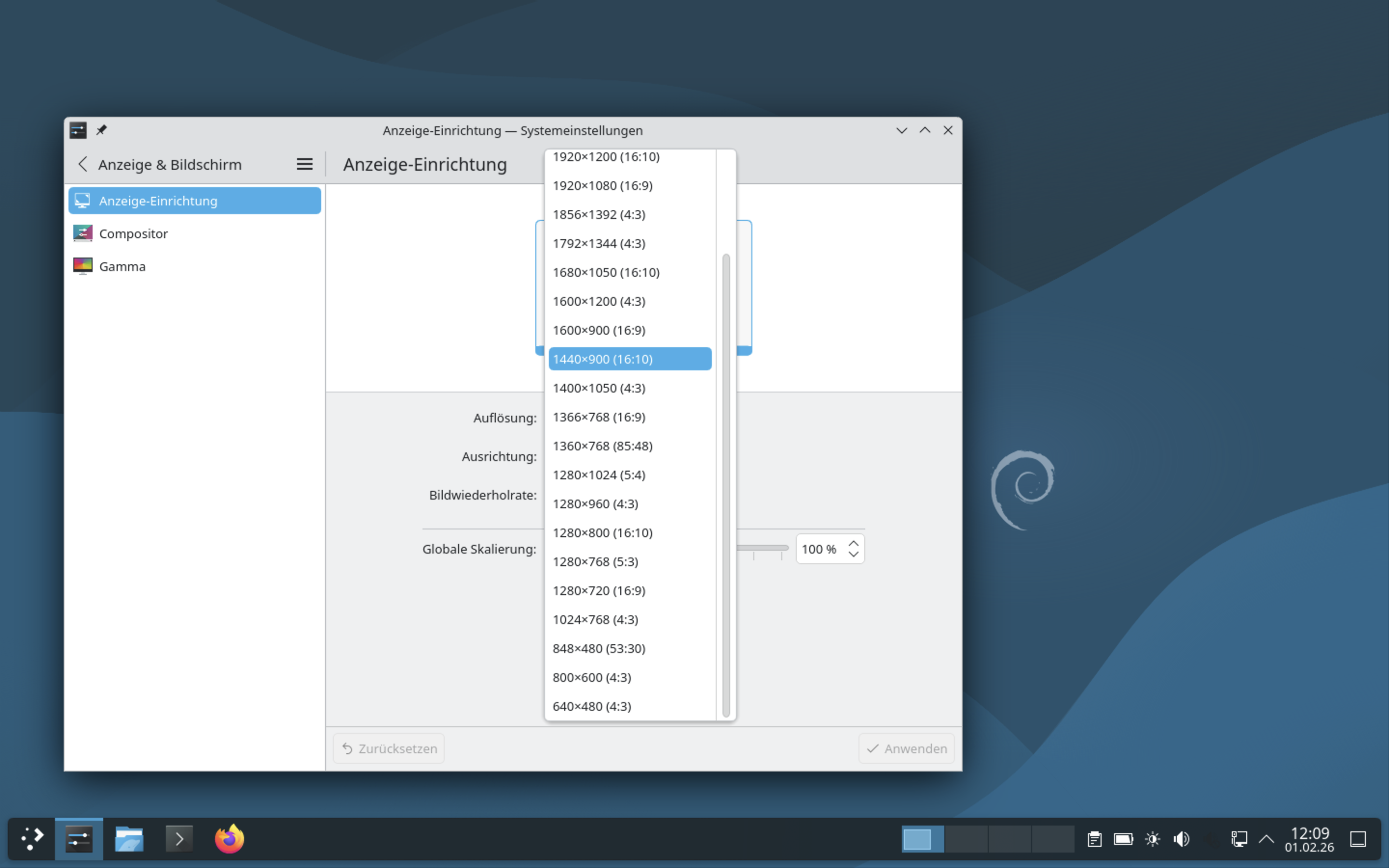Open Compositor settings in sidebar
Viewport: 1389px width, 868px height.
pyautogui.click(x=133, y=234)
